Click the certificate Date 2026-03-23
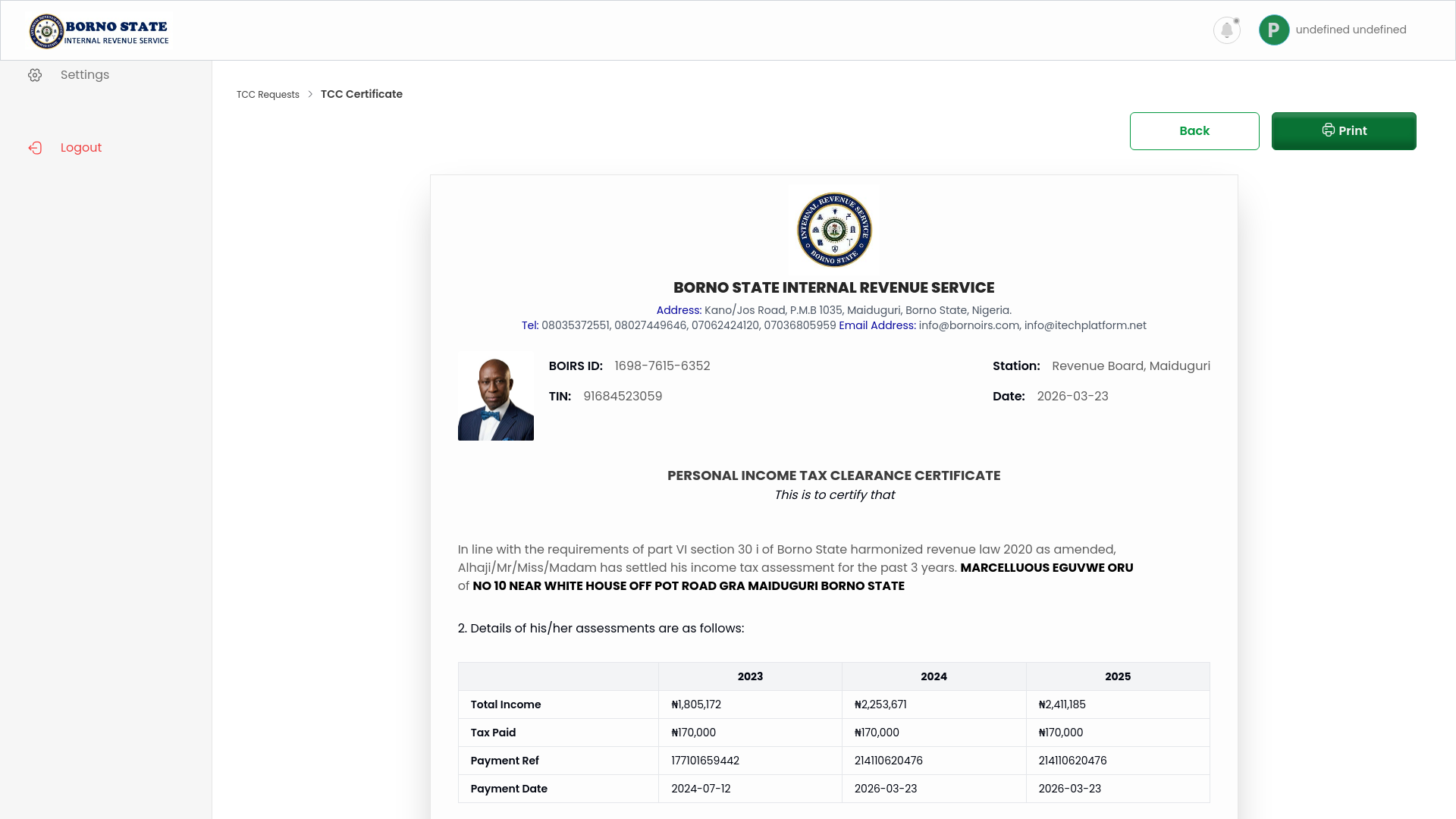 (1072, 397)
